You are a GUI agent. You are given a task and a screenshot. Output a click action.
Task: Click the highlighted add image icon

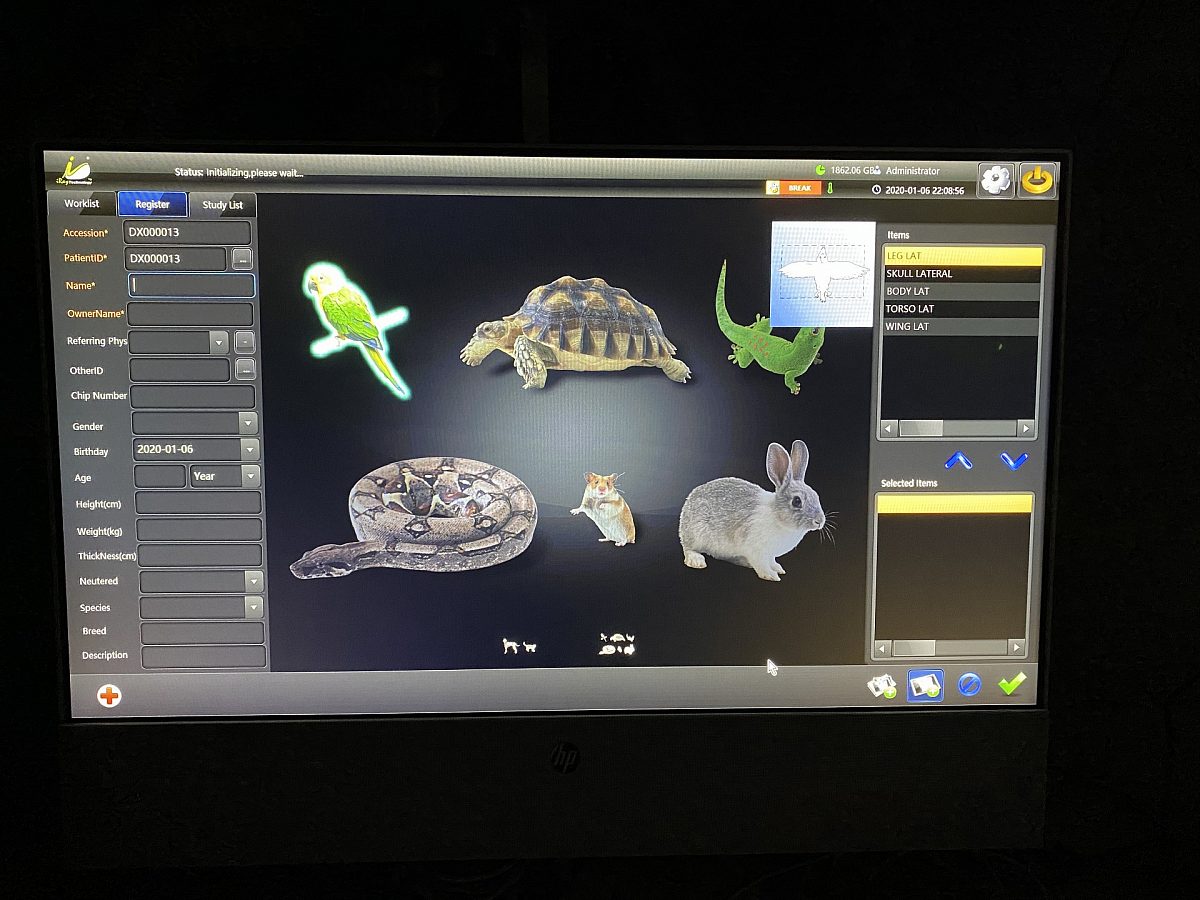coord(925,685)
